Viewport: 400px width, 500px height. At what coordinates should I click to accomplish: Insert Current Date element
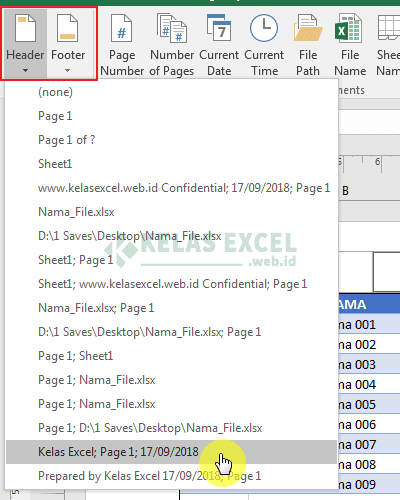[x=219, y=45]
